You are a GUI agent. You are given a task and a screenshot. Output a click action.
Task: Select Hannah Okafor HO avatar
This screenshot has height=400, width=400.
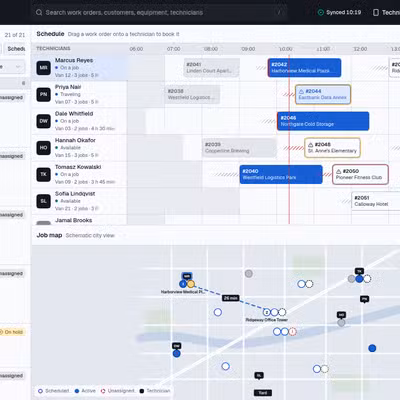coord(44,148)
